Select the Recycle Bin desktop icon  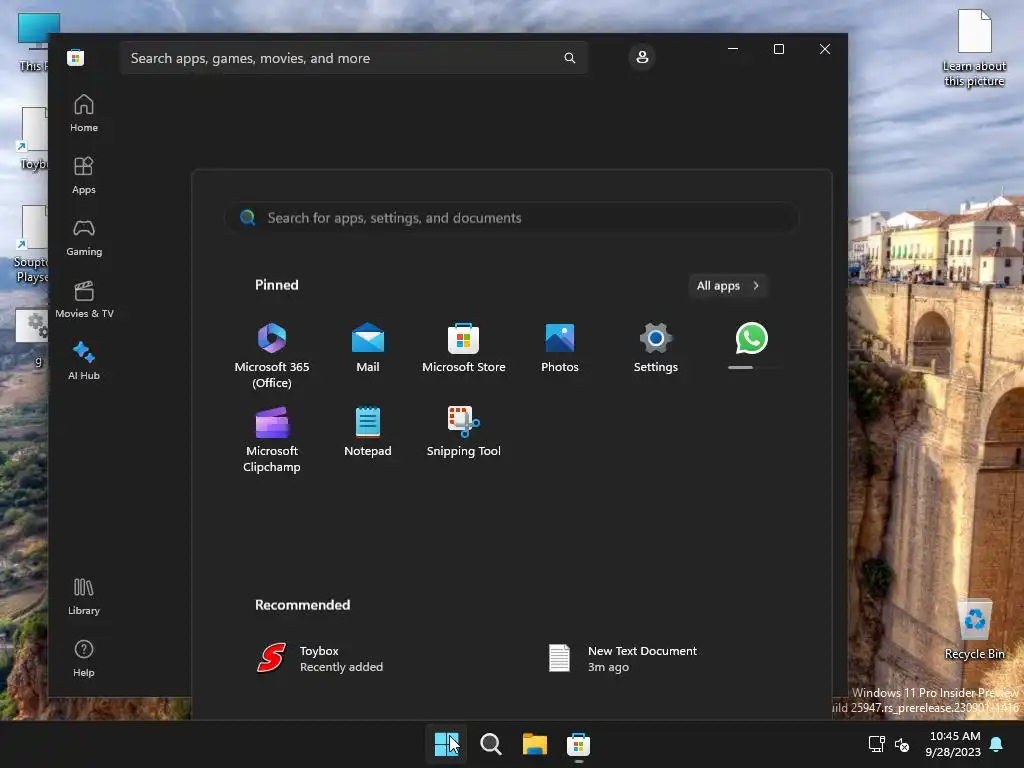(x=974, y=629)
